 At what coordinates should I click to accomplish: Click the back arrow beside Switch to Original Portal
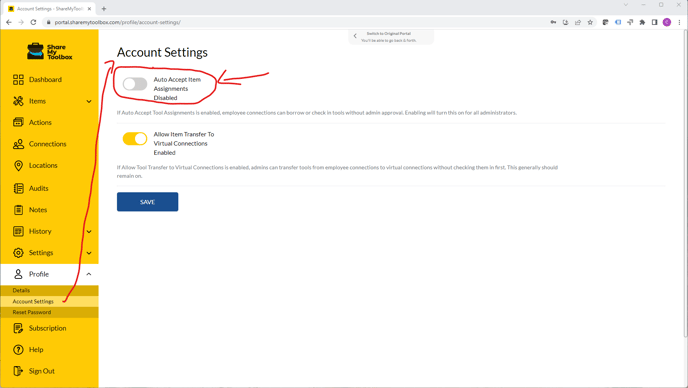pyautogui.click(x=355, y=36)
